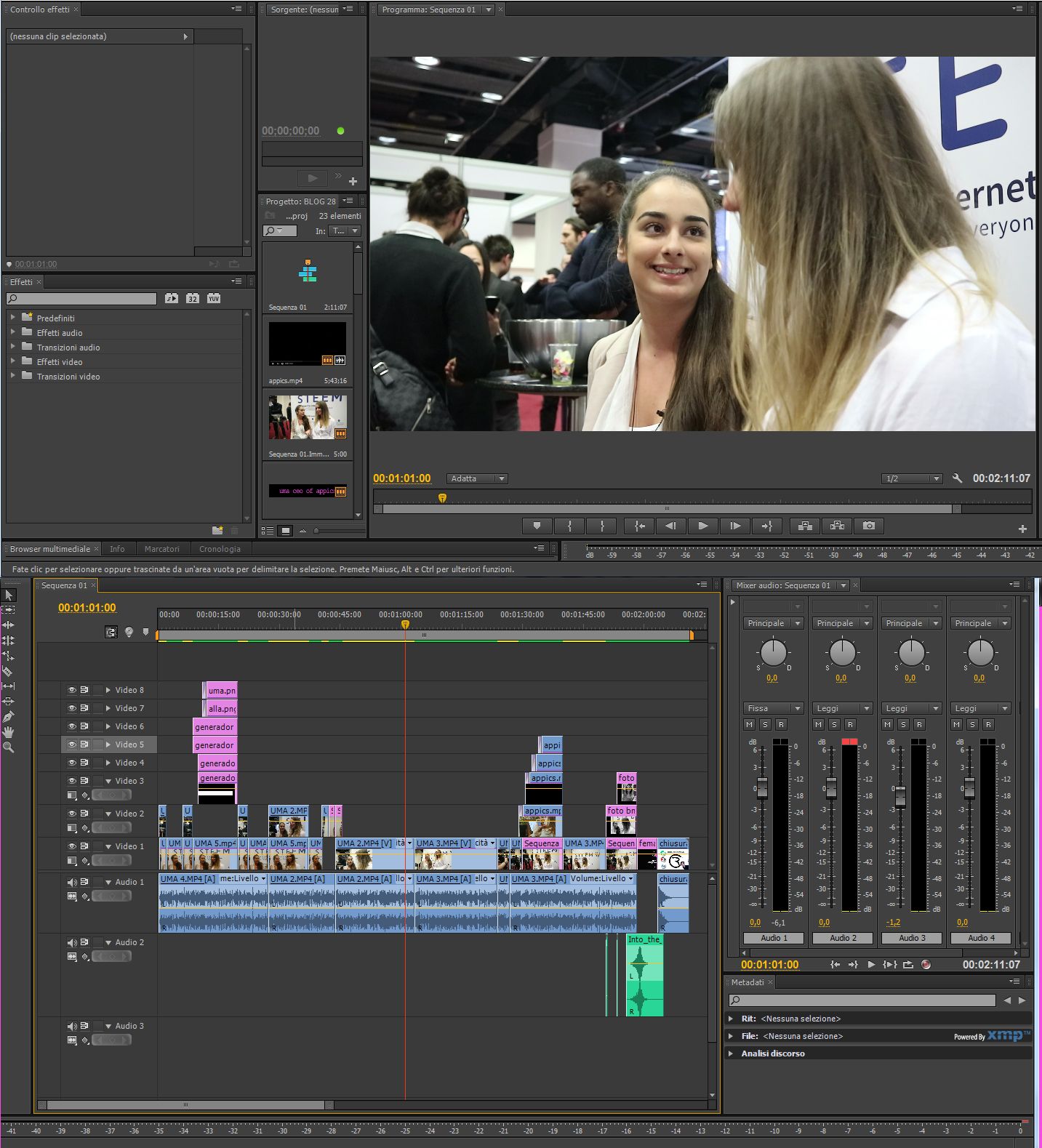Hide the Video 6 track
This screenshot has height=1148, width=1042.
pyautogui.click(x=72, y=726)
